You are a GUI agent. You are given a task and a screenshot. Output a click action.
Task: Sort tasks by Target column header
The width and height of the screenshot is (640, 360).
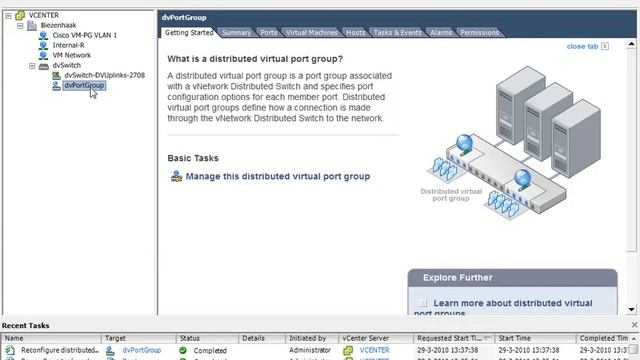(139, 338)
